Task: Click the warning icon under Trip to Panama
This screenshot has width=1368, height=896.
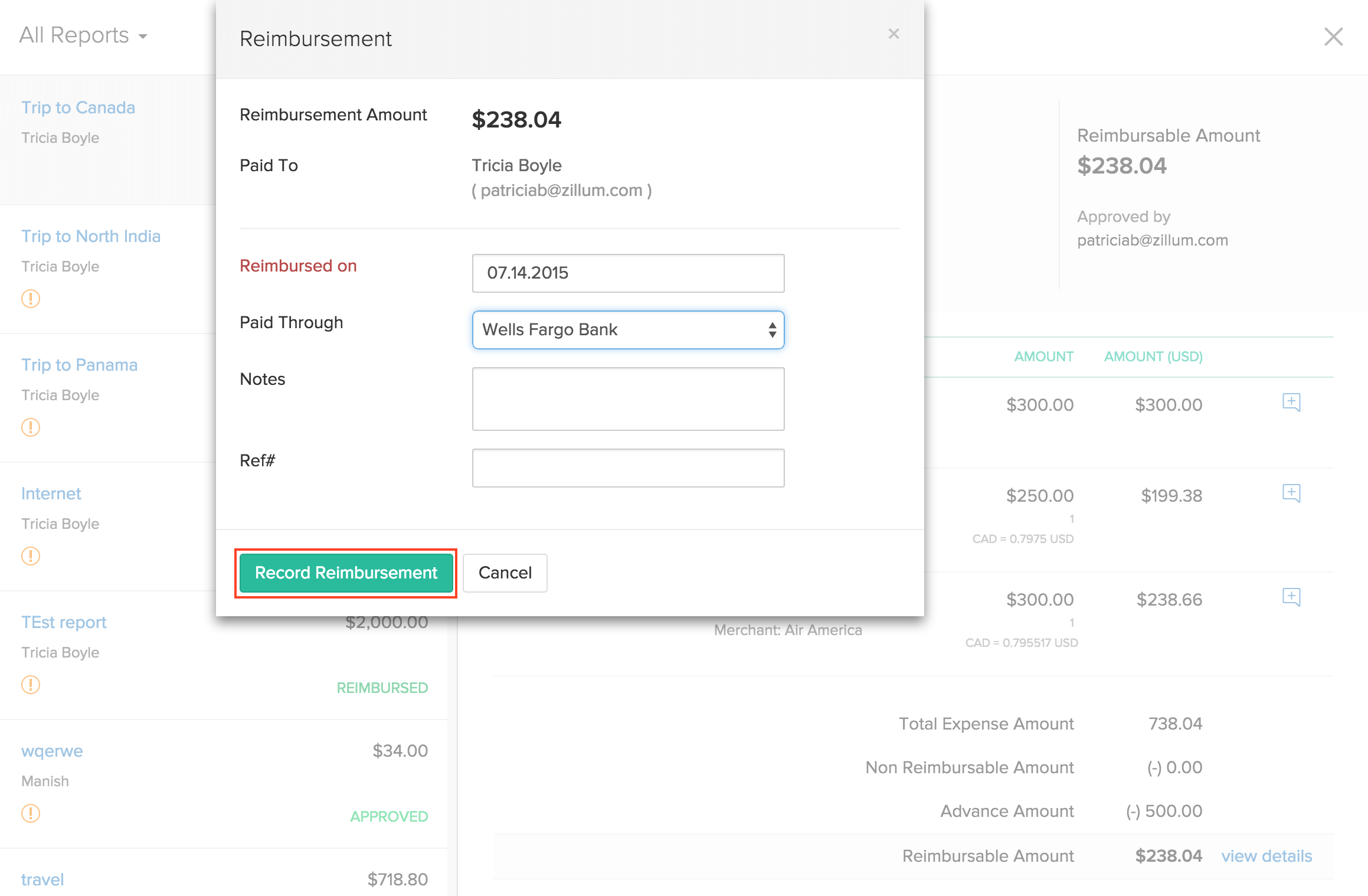Action: click(x=30, y=427)
